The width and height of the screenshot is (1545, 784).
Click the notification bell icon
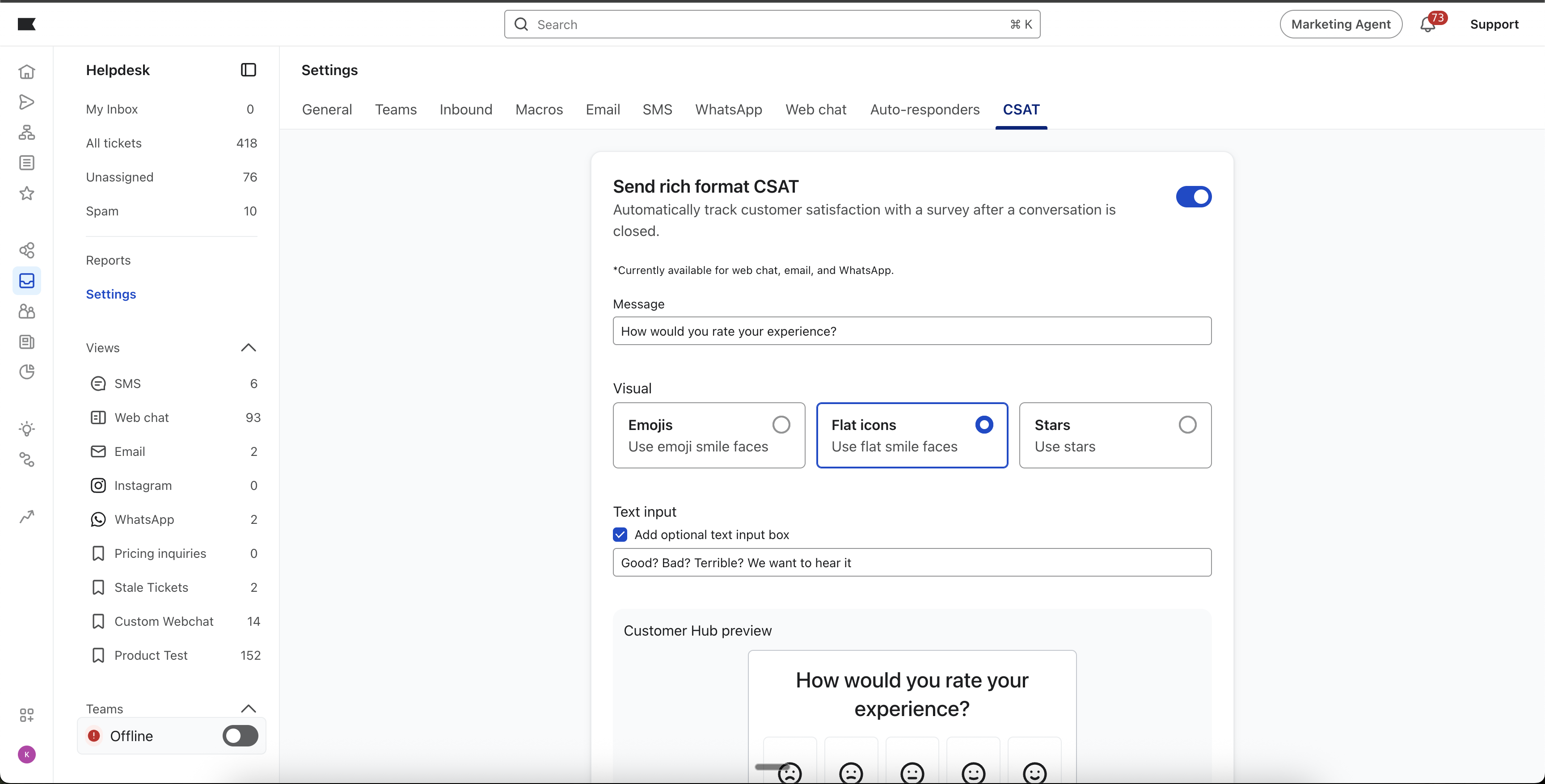pos(1427,25)
